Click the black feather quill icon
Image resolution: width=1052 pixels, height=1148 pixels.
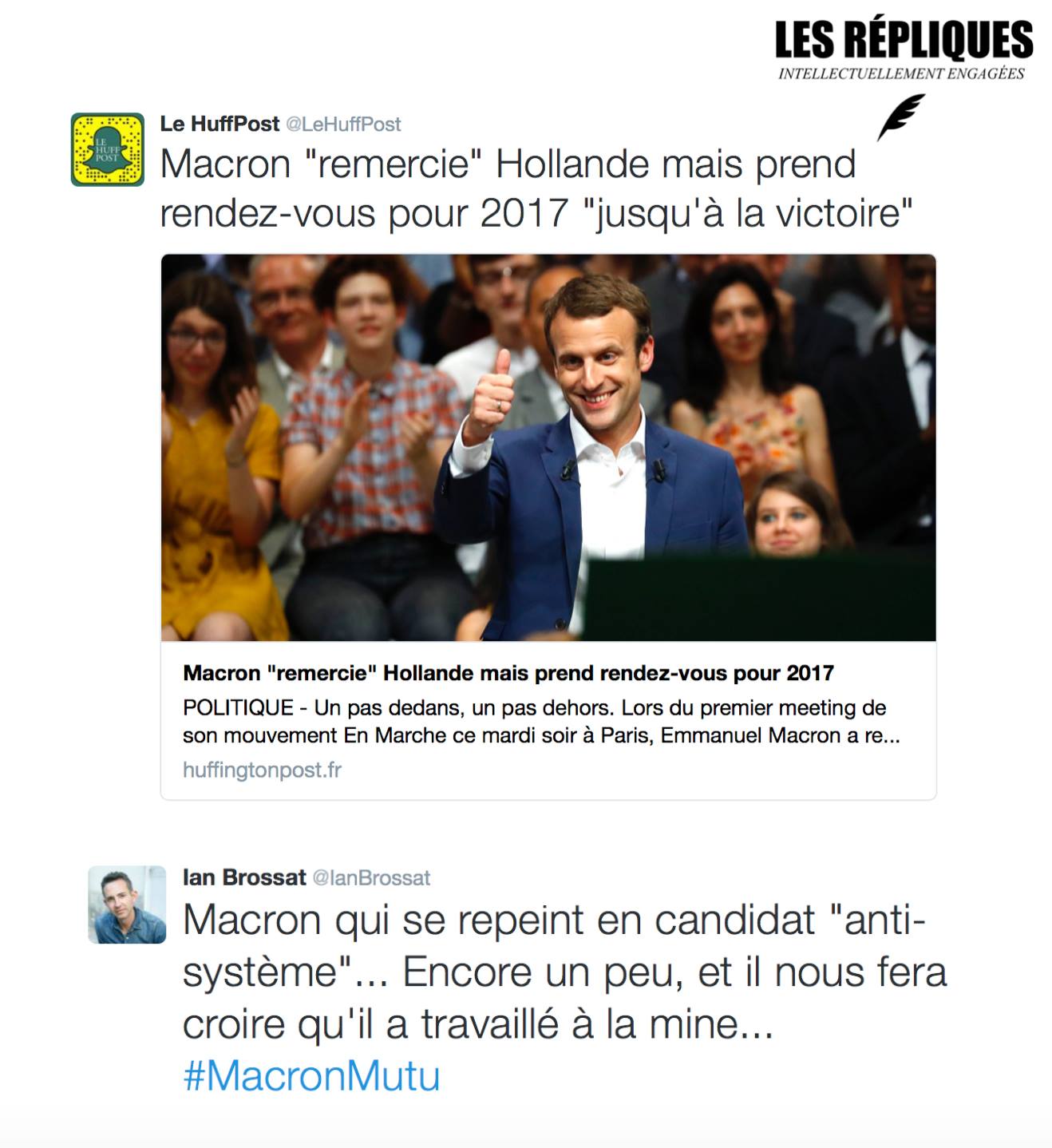coord(901,117)
